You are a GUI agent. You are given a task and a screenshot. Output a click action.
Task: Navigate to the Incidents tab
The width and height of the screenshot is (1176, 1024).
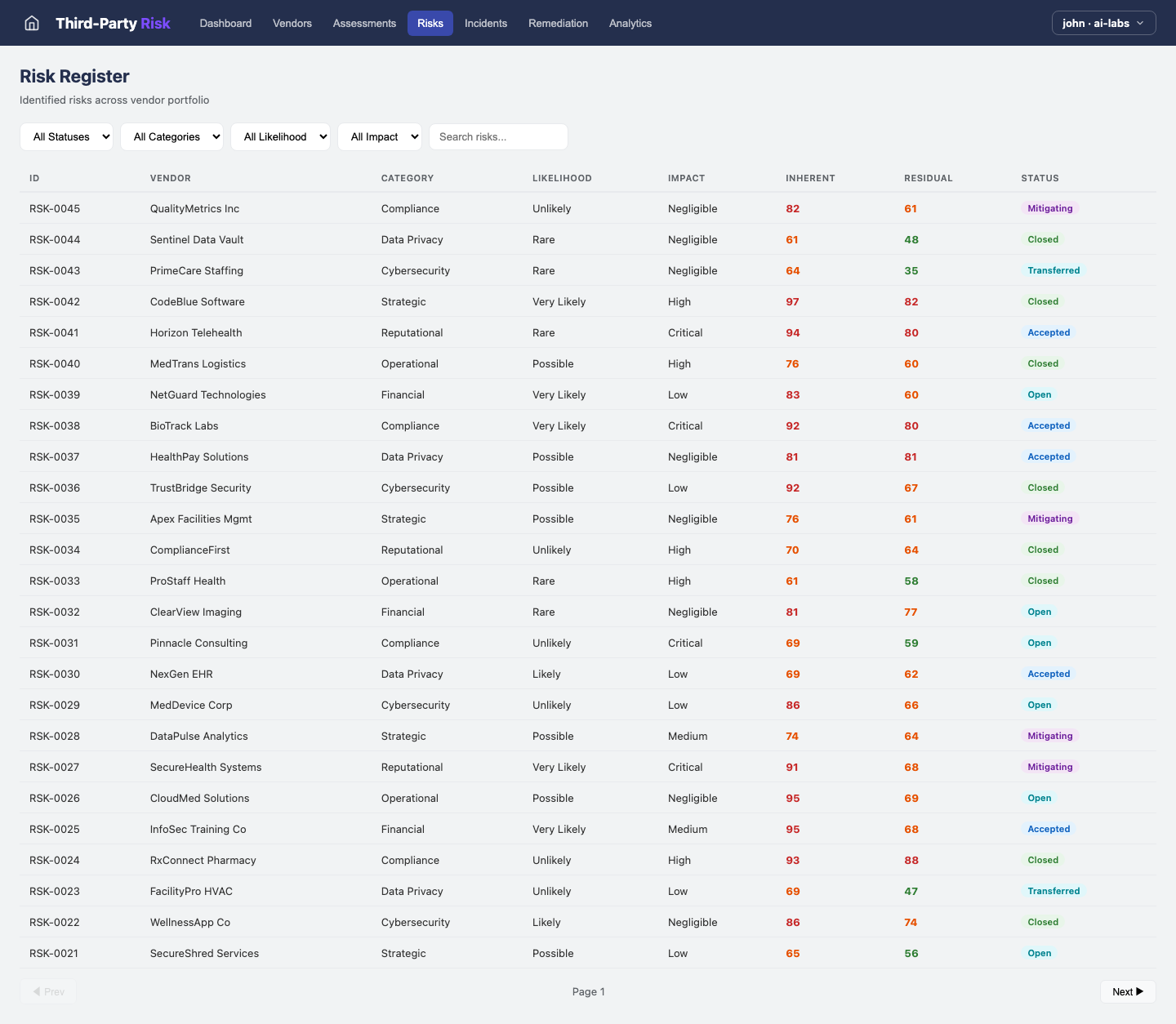tap(486, 23)
